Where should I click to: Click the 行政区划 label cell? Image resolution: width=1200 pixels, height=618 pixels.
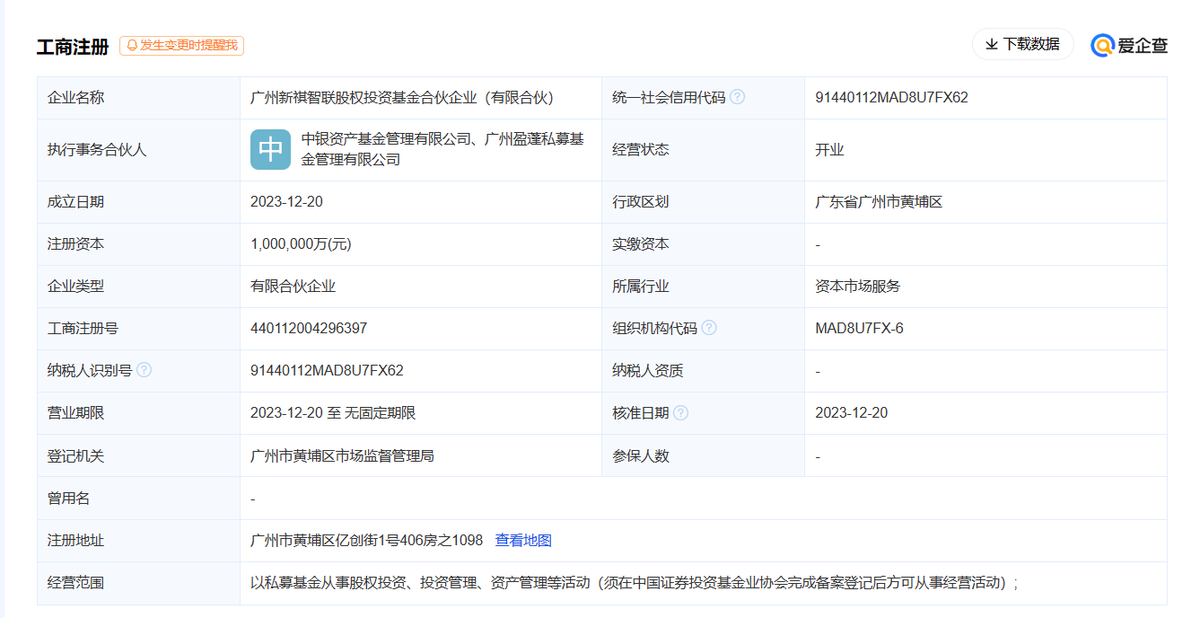pos(703,202)
